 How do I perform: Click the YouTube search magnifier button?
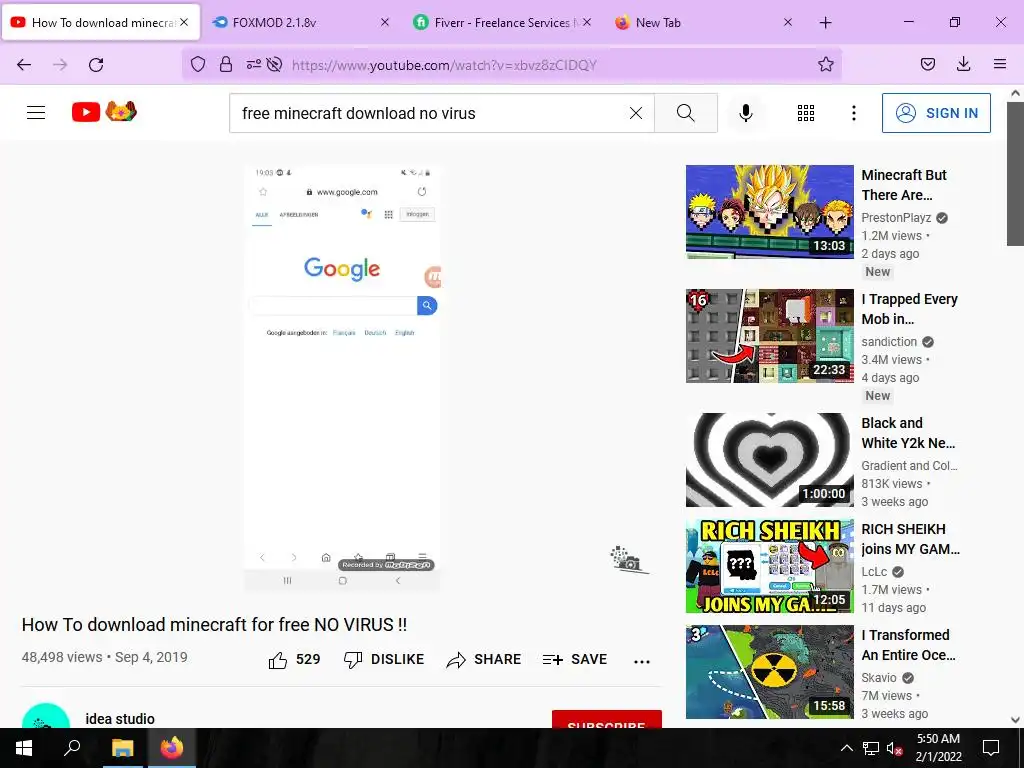[x=686, y=113]
